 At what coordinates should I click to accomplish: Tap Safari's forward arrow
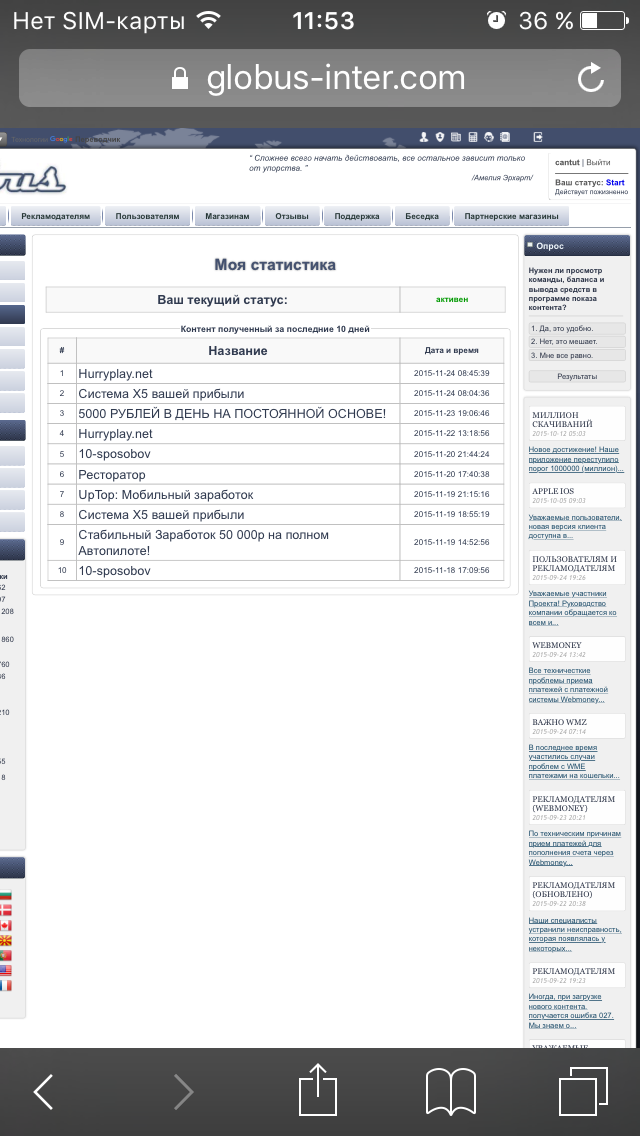[x=183, y=1091]
